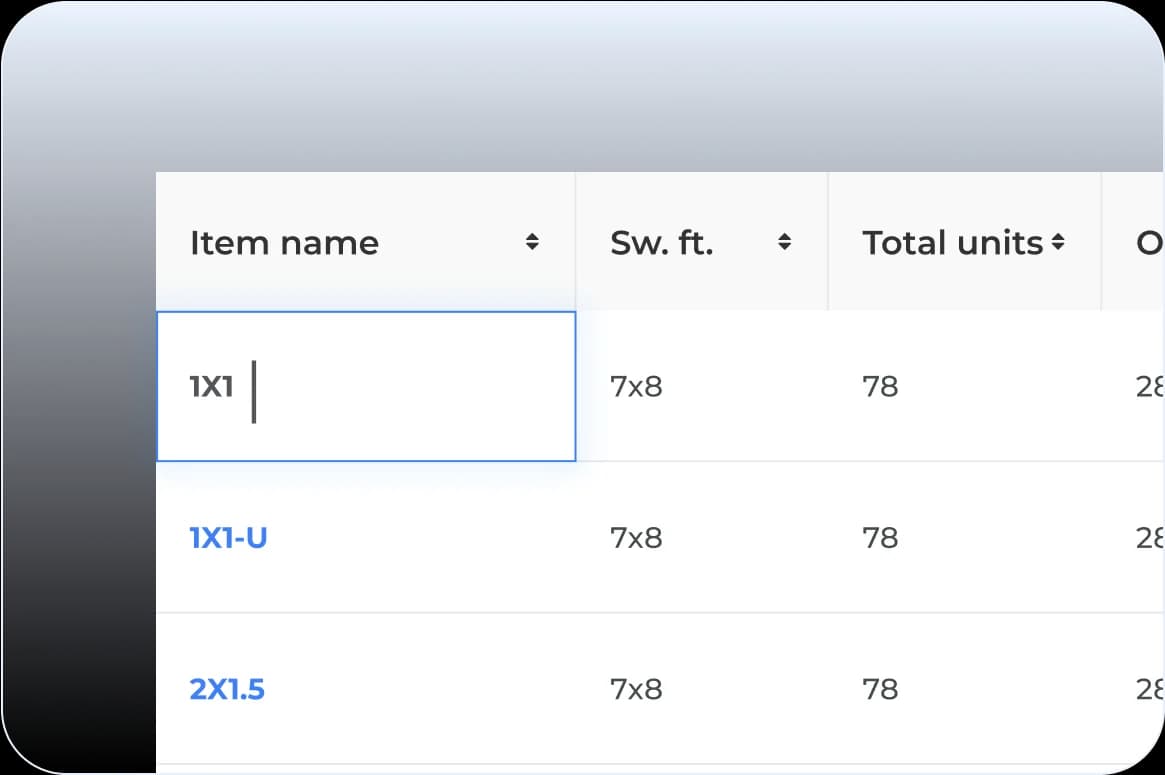The height and width of the screenshot is (775, 1165).
Task: Open the 1X1-U item link
Action: pos(228,538)
